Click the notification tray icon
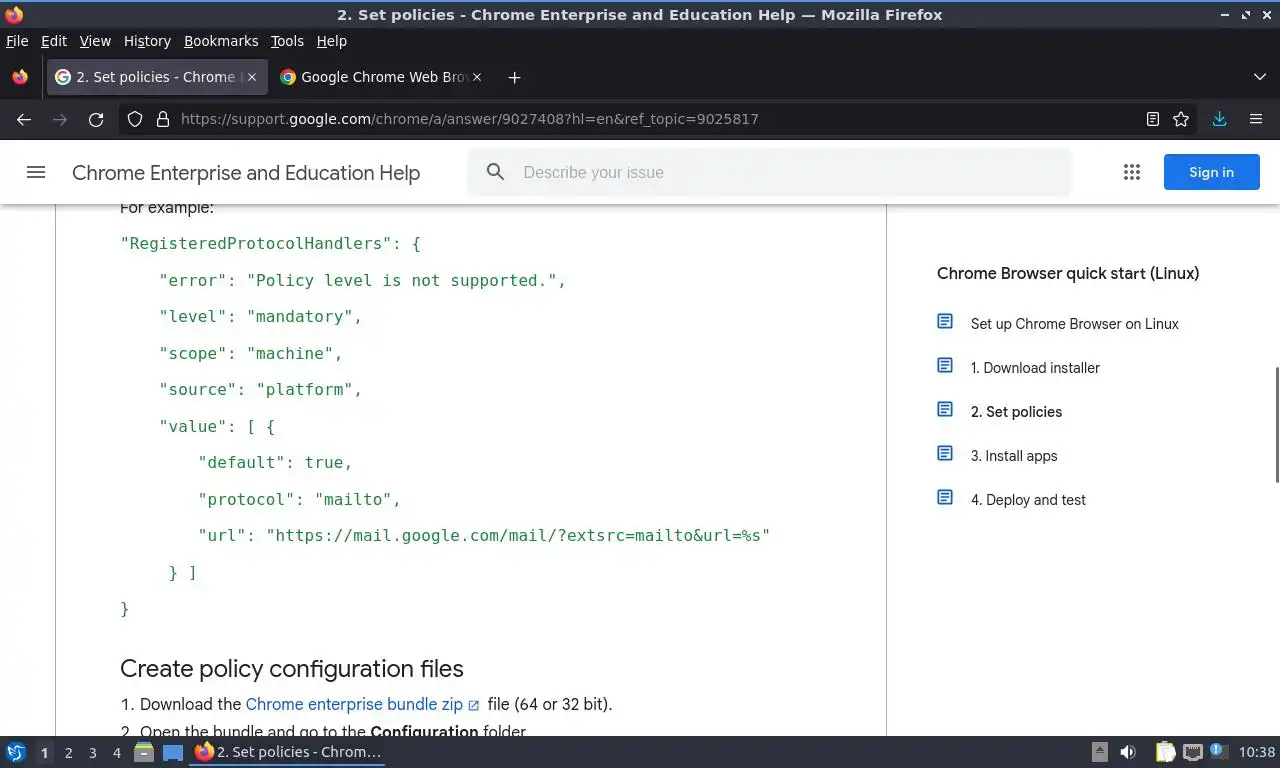The image size is (1280, 768). [1218, 751]
